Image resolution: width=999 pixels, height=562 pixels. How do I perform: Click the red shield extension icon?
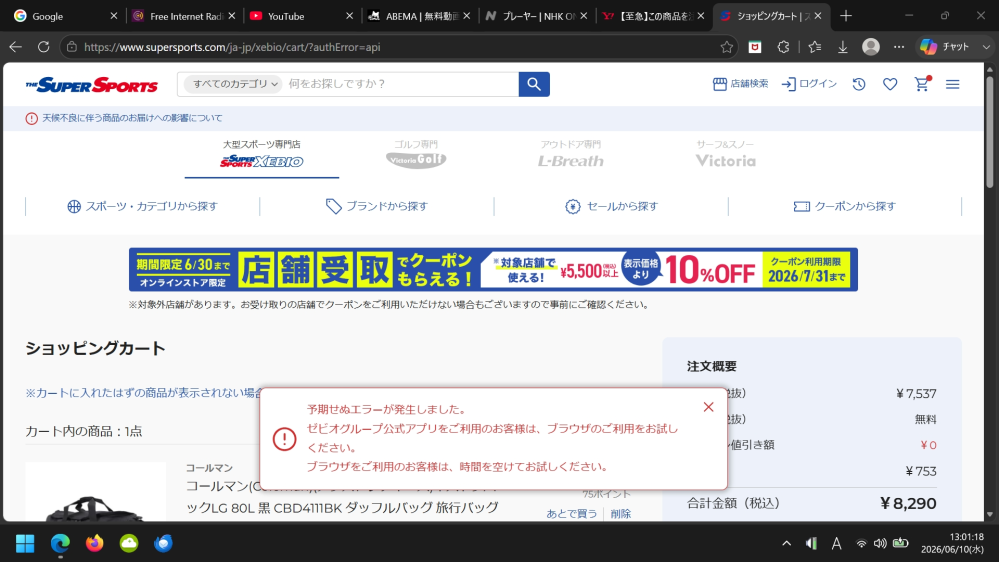[x=755, y=47]
